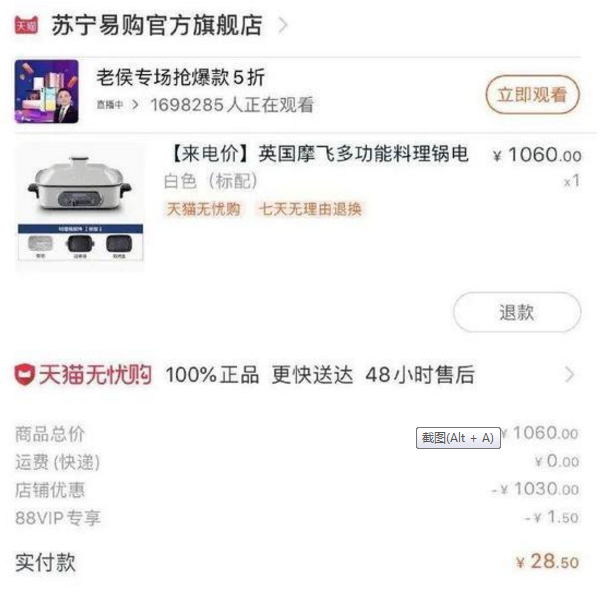Click the ¥28.50 paid amount
Screen dimensions: 605x592
click(x=547, y=562)
